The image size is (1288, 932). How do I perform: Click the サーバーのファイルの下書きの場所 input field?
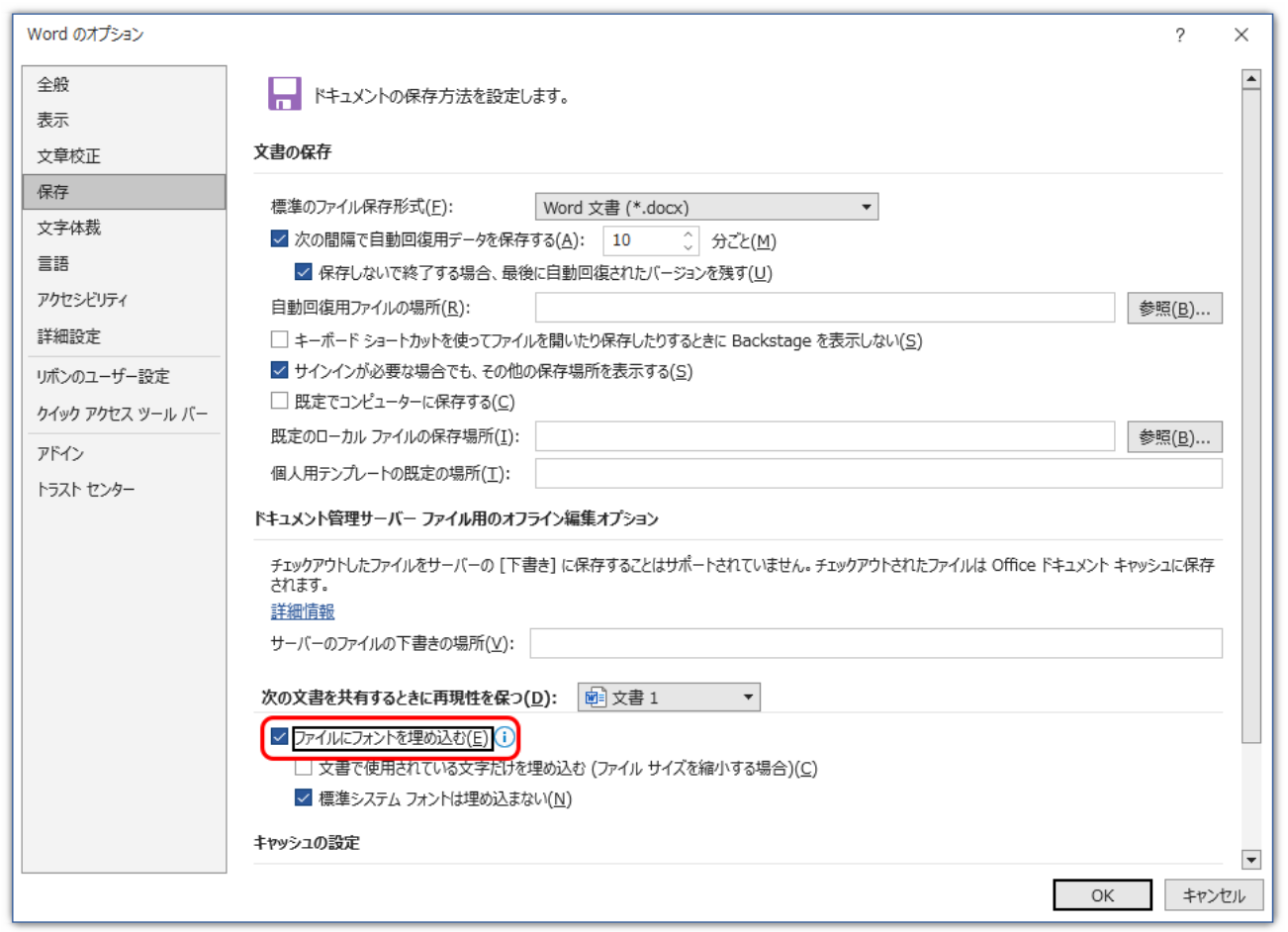[876, 643]
